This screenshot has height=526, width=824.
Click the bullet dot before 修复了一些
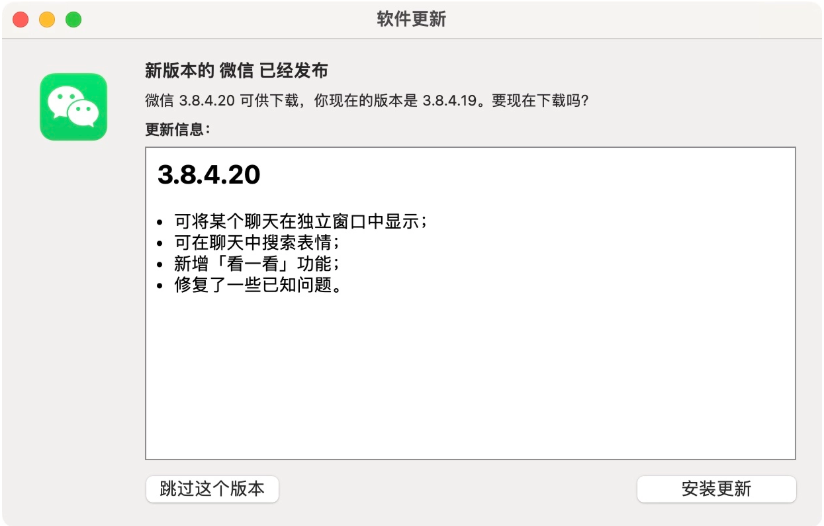pyautogui.click(x=160, y=286)
